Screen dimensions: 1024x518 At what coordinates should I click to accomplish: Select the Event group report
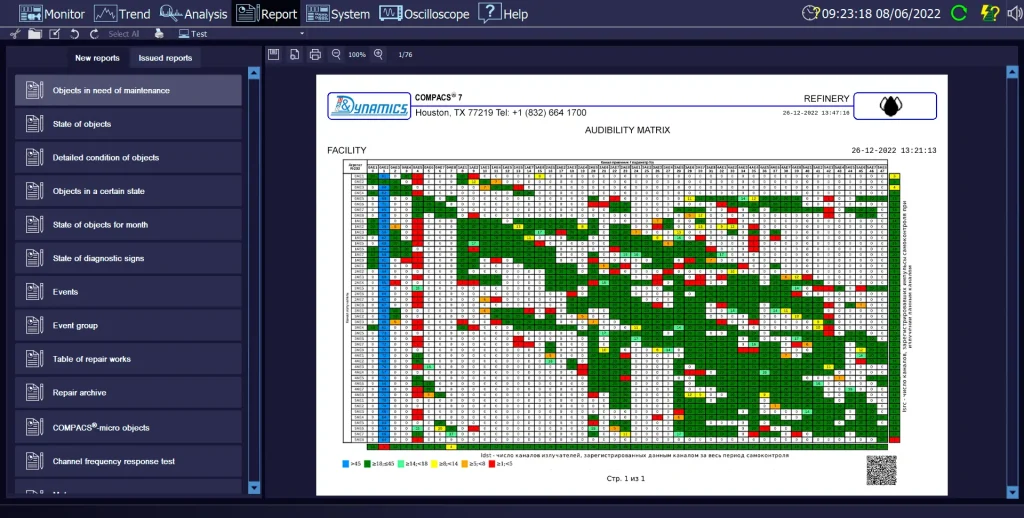tap(128, 325)
